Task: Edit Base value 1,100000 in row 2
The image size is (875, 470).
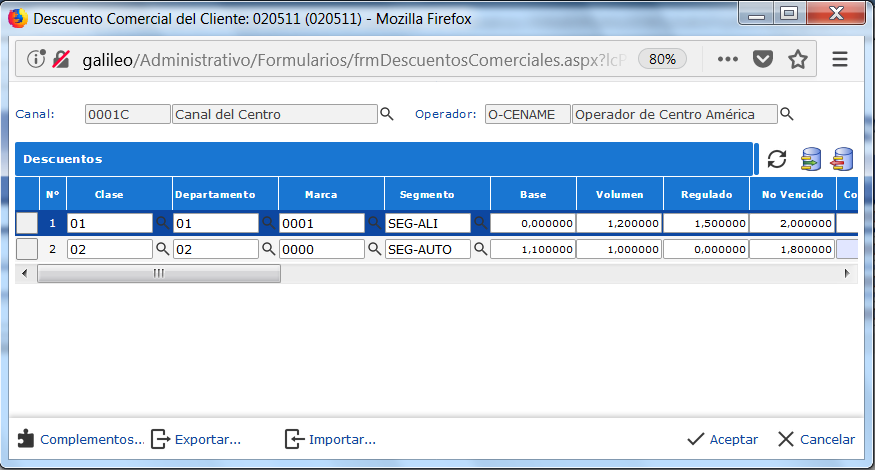Action: pyautogui.click(x=533, y=249)
